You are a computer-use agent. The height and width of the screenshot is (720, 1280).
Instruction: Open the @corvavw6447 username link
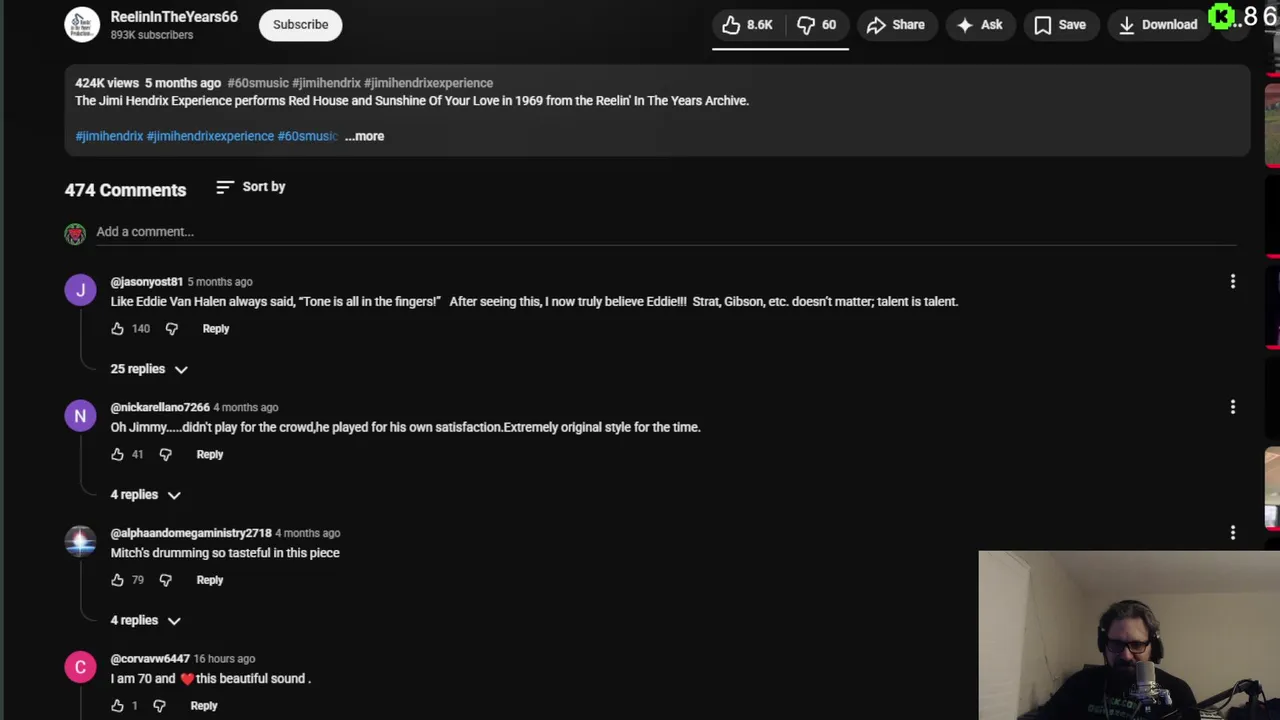(150, 660)
